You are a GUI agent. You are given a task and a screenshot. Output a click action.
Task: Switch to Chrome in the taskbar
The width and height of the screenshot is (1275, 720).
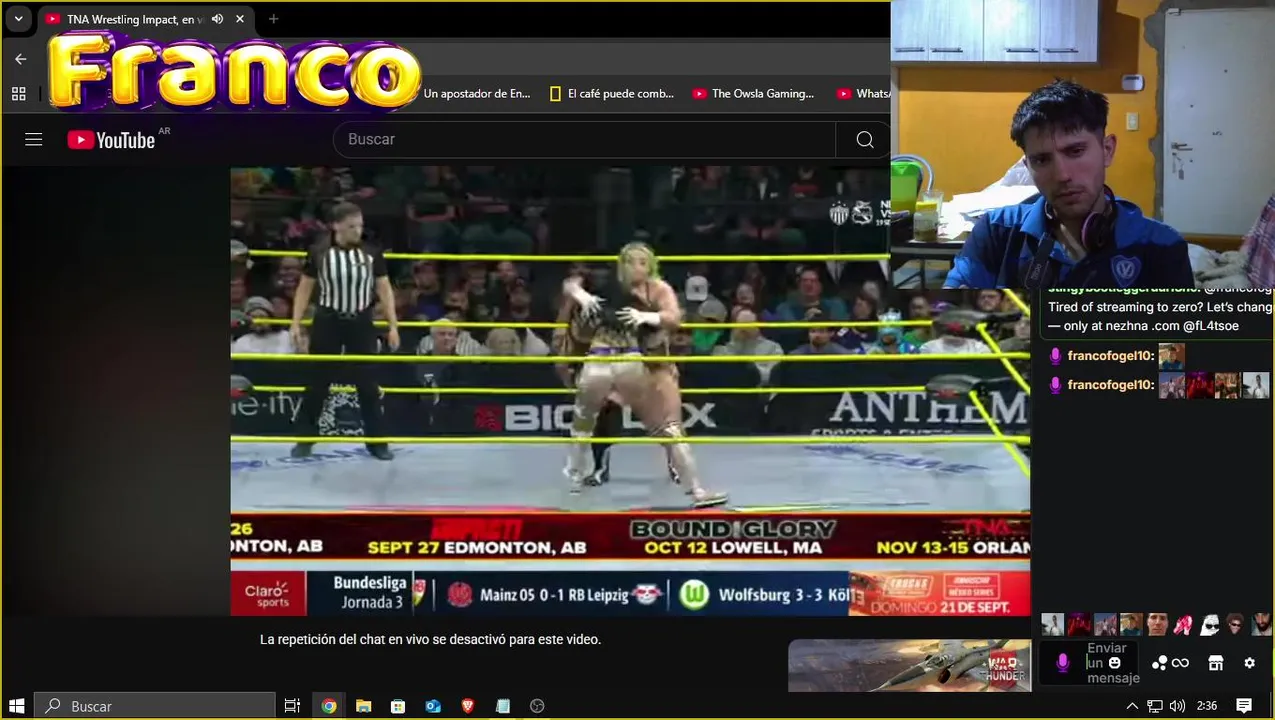tap(329, 706)
